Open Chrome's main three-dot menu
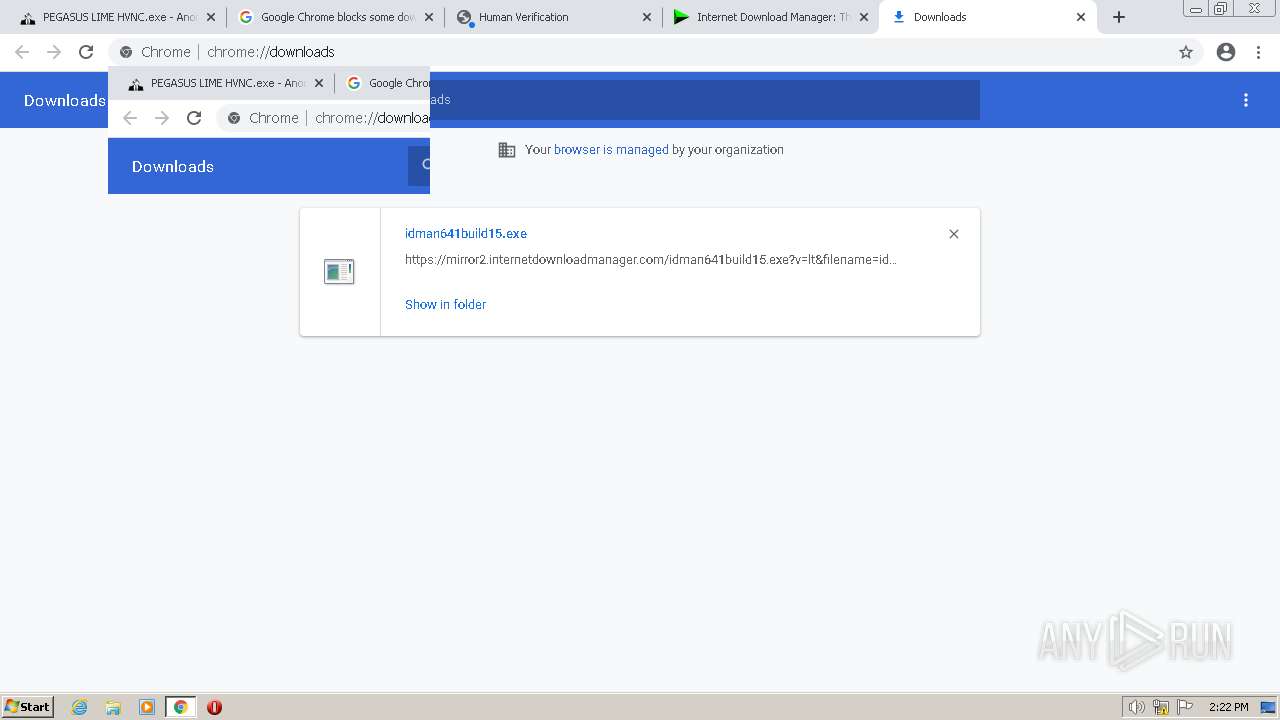The width and height of the screenshot is (1280, 720). pyautogui.click(x=1259, y=52)
